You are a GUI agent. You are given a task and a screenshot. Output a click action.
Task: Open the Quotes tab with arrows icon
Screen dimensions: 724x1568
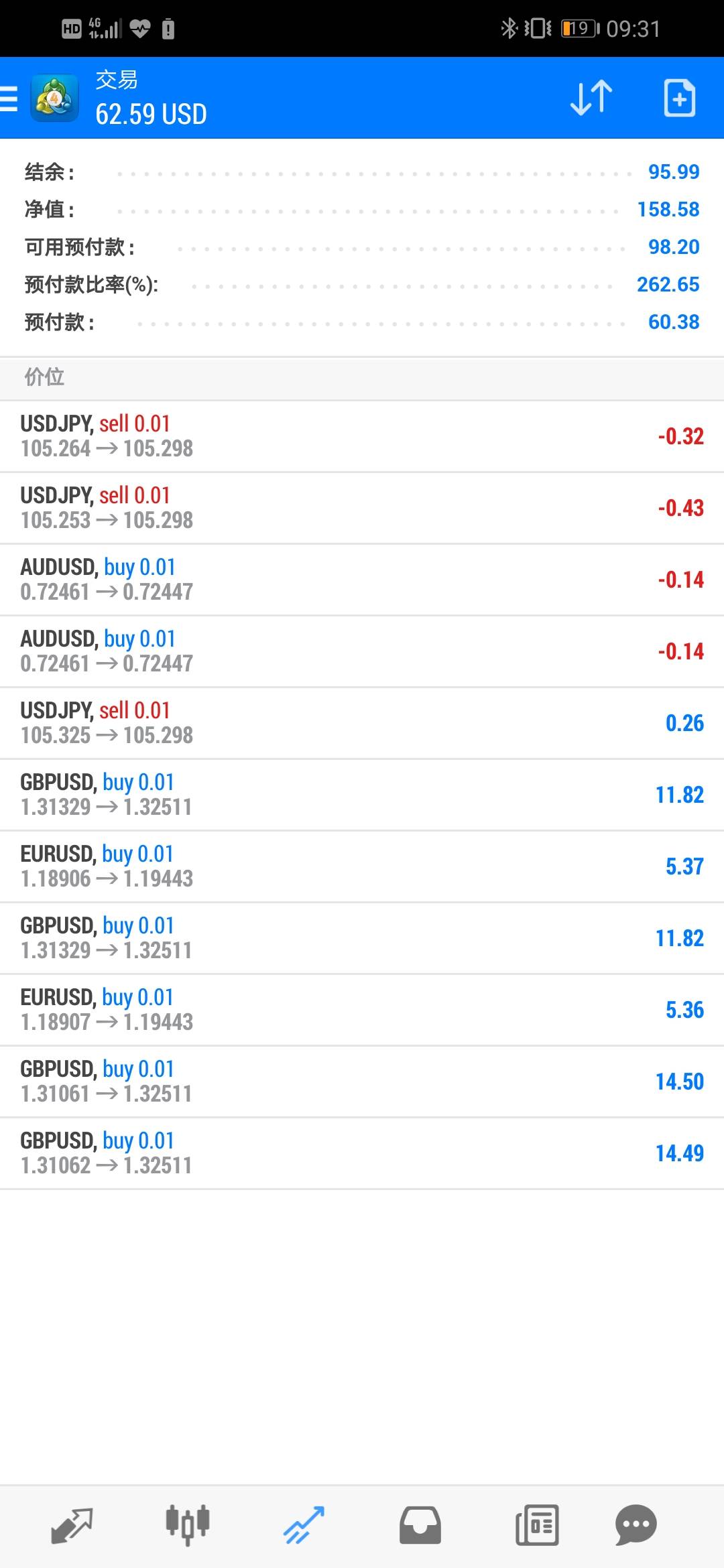[72, 1525]
